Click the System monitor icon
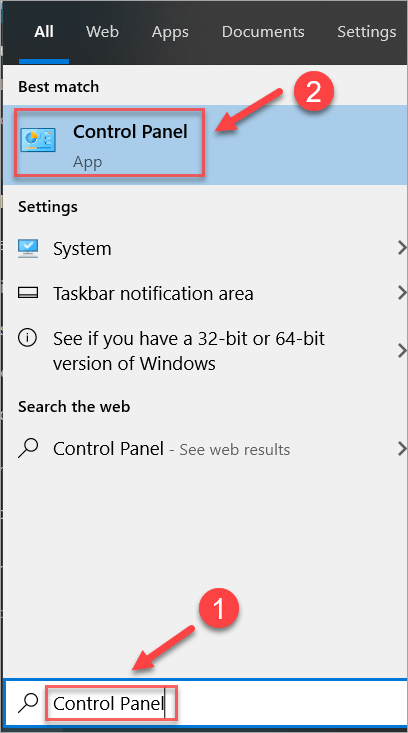The image size is (408, 733). coord(28,248)
